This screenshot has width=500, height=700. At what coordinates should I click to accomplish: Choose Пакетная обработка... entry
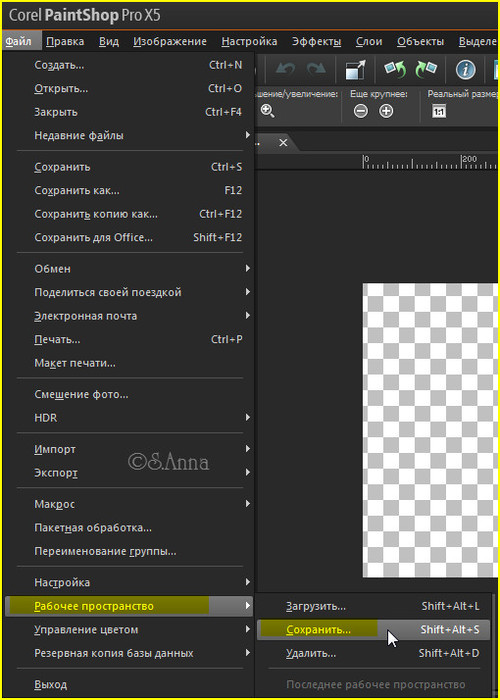tap(129, 528)
